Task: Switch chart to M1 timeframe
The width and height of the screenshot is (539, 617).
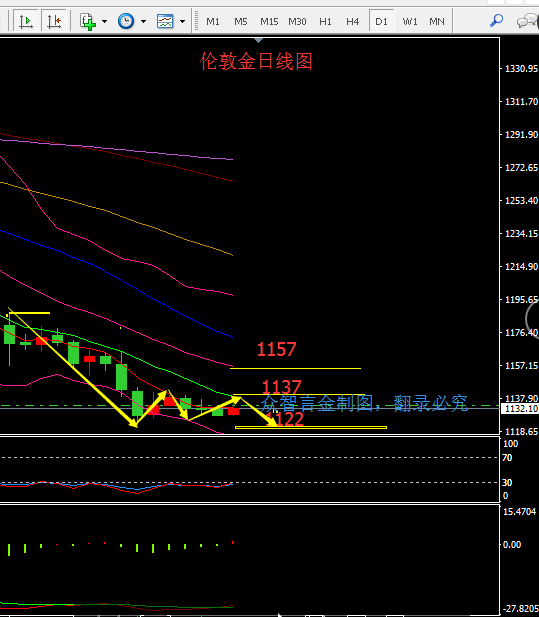Action: click(213, 22)
